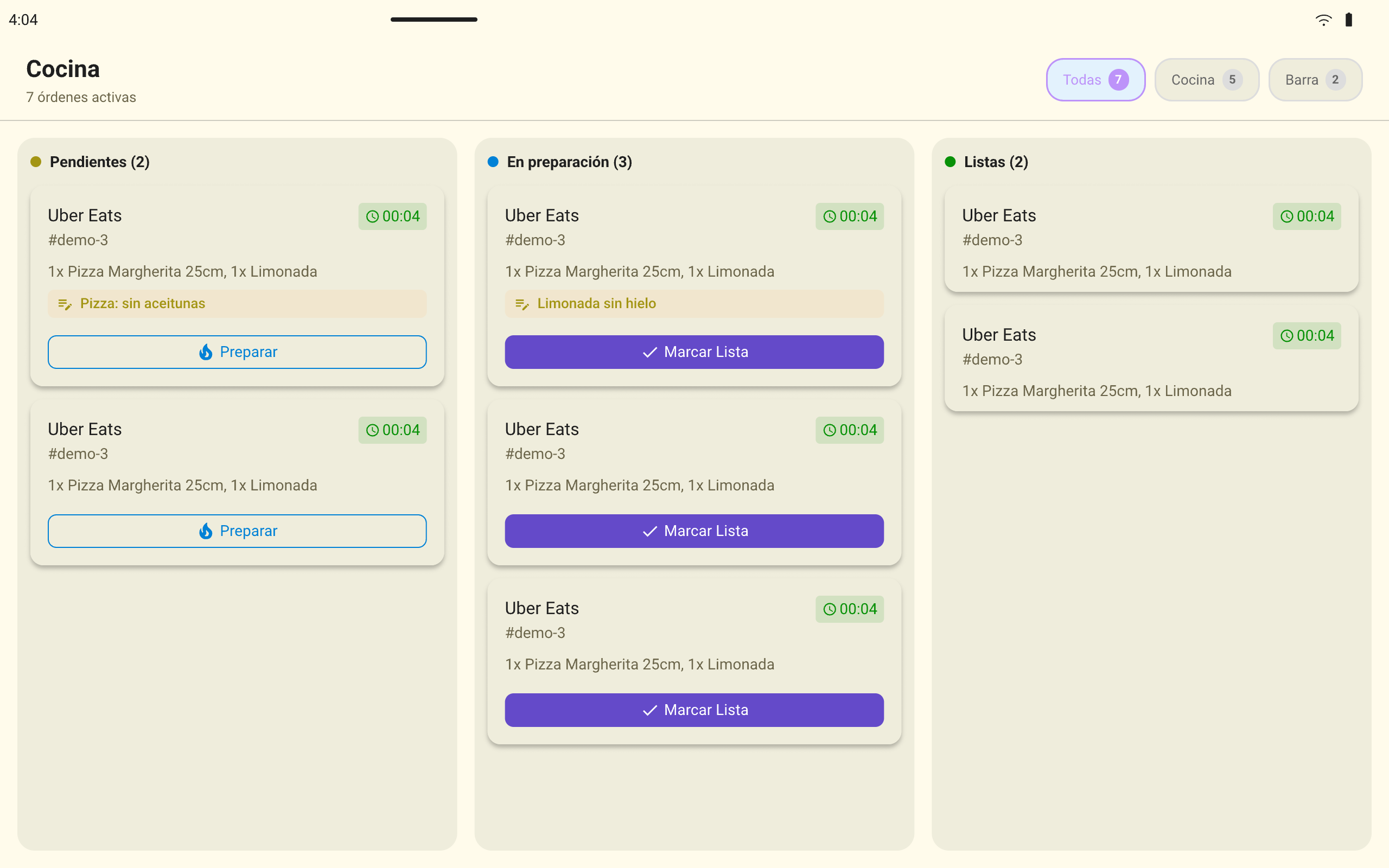
Task: Click the count badge 7 on Todas
Action: pyautogui.click(x=1118, y=80)
